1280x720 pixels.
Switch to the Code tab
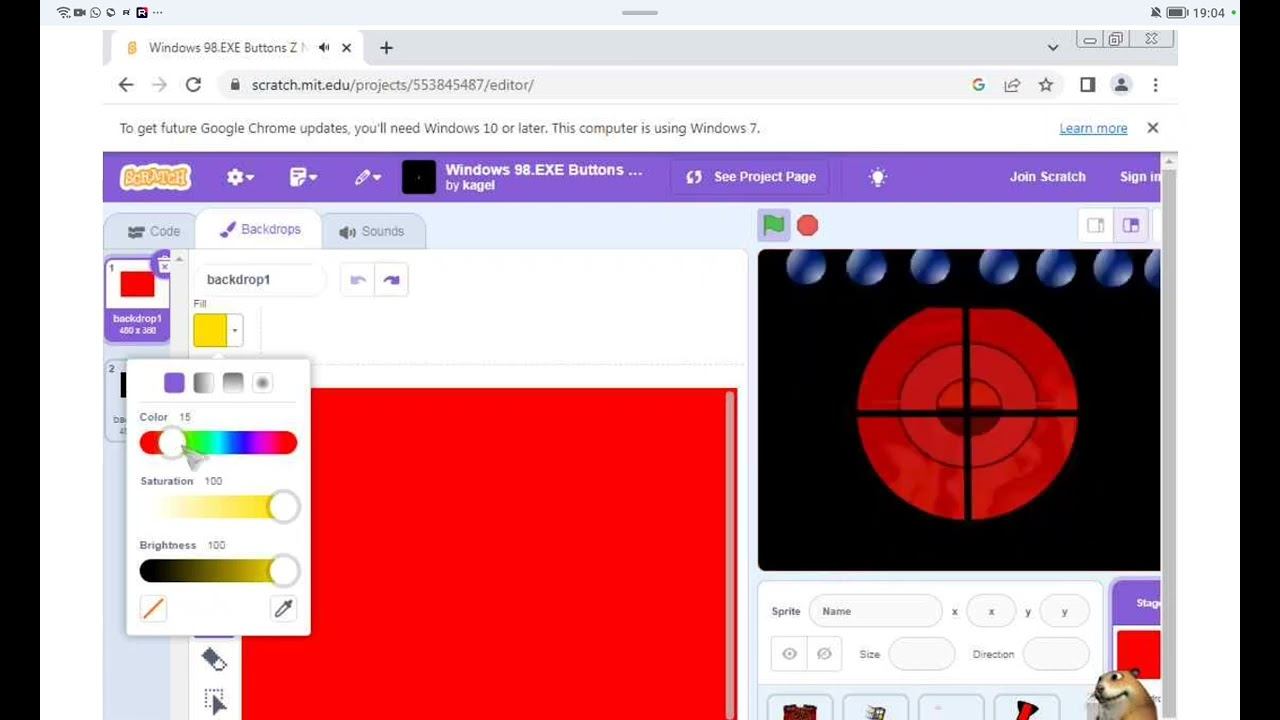click(153, 231)
